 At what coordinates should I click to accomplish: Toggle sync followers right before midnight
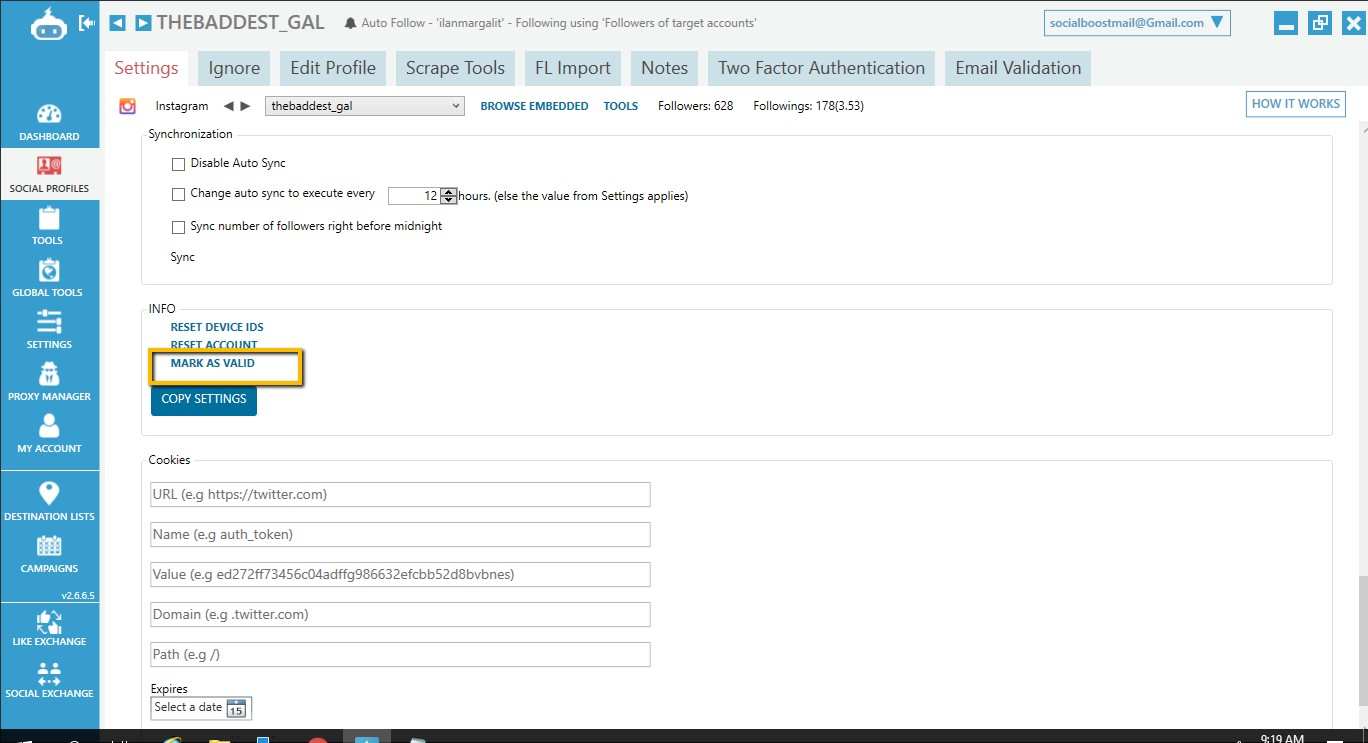click(179, 227)
